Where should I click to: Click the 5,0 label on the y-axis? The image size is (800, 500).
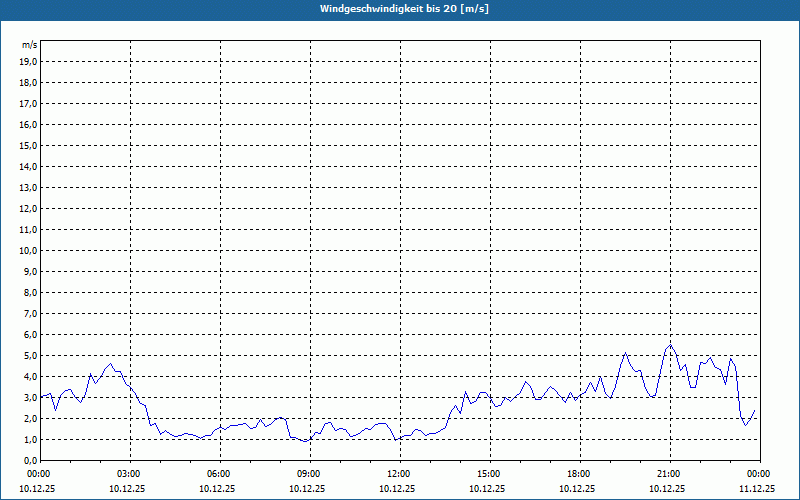(x=30, y=355)
